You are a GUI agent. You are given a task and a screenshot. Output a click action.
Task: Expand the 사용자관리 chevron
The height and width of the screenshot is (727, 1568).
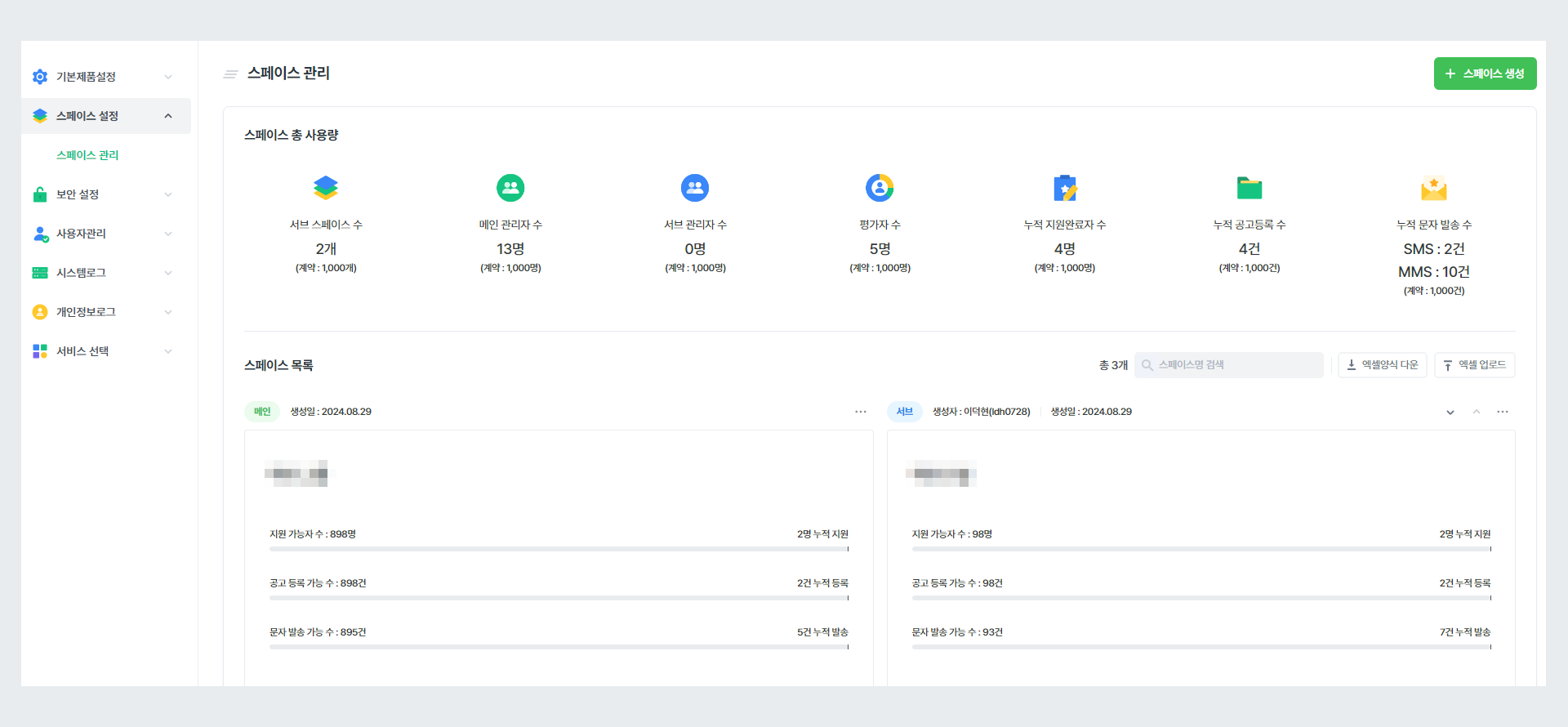168,234
